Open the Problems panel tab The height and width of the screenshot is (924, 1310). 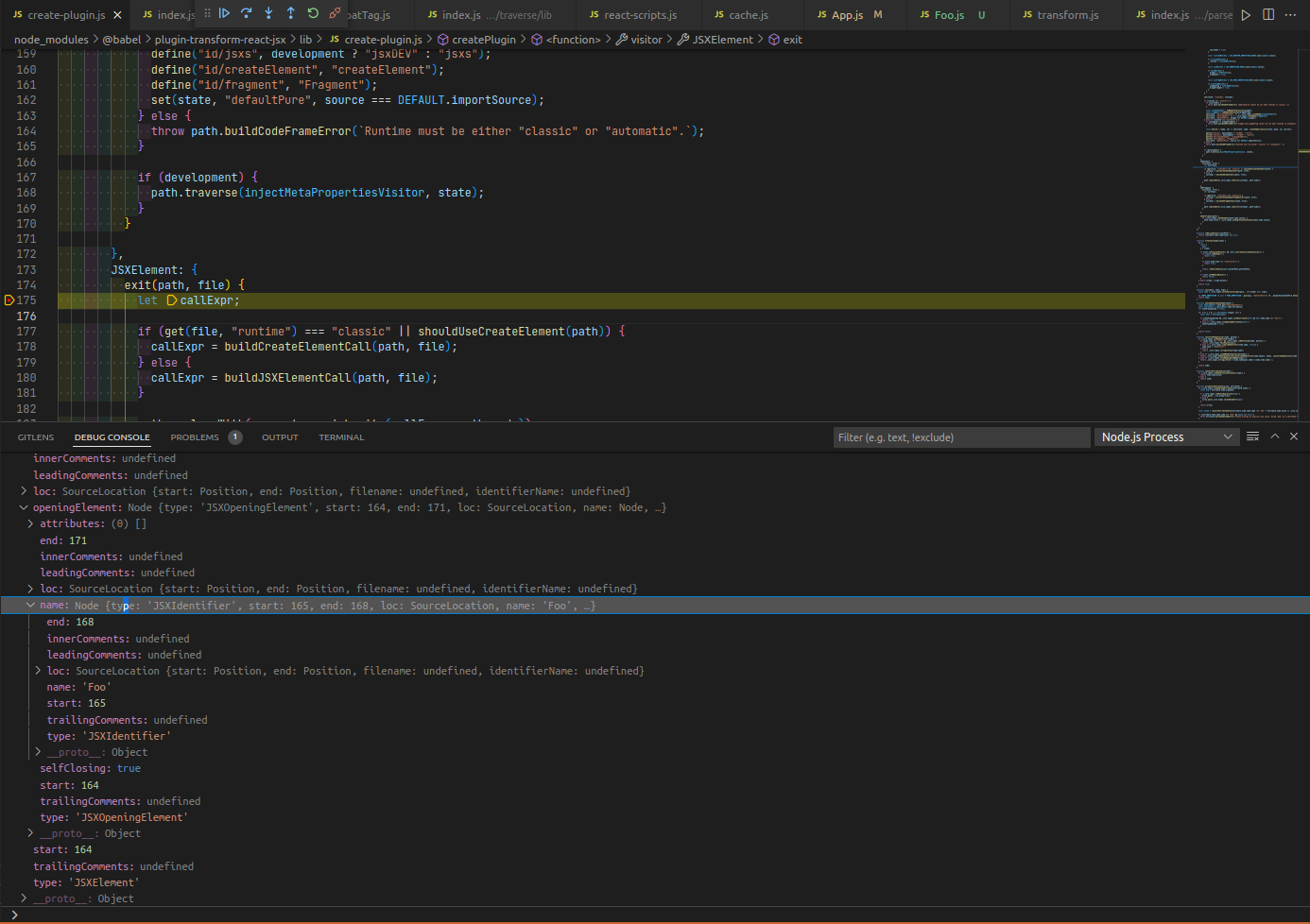point(195,437)
